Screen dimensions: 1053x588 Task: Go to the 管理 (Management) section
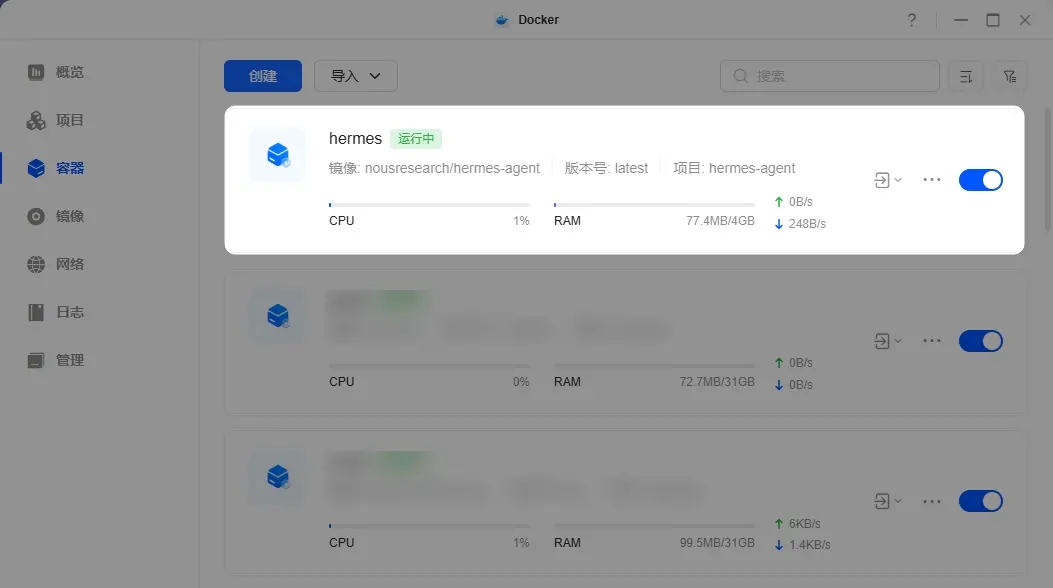pyautogui.click(x=70, y=359)
